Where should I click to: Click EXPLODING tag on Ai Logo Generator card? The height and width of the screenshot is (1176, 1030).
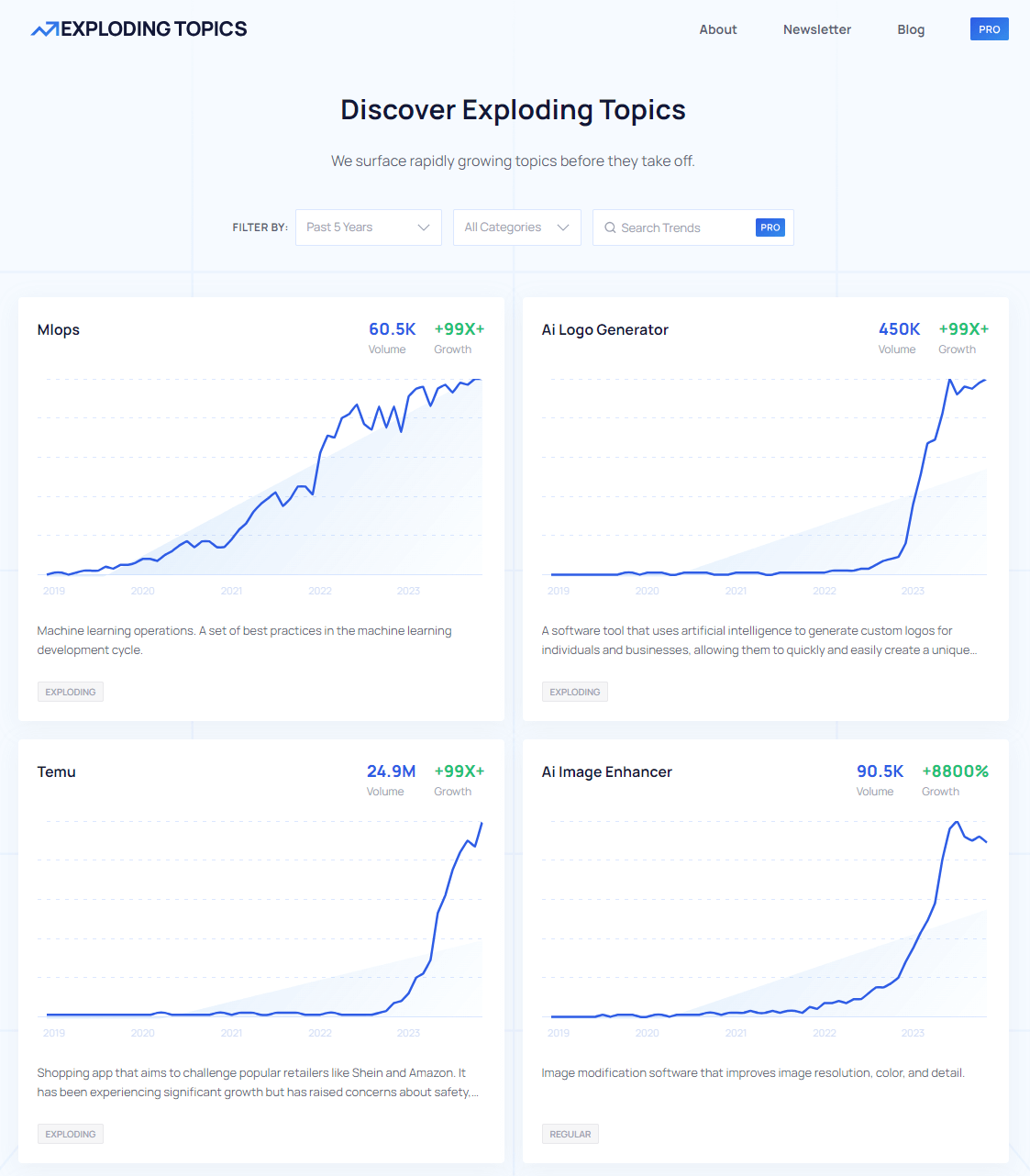click(x=574, y=692)
